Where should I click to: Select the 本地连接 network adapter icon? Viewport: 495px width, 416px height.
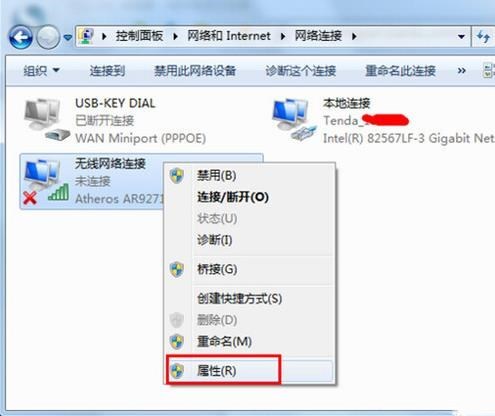(x=294, y=120)
